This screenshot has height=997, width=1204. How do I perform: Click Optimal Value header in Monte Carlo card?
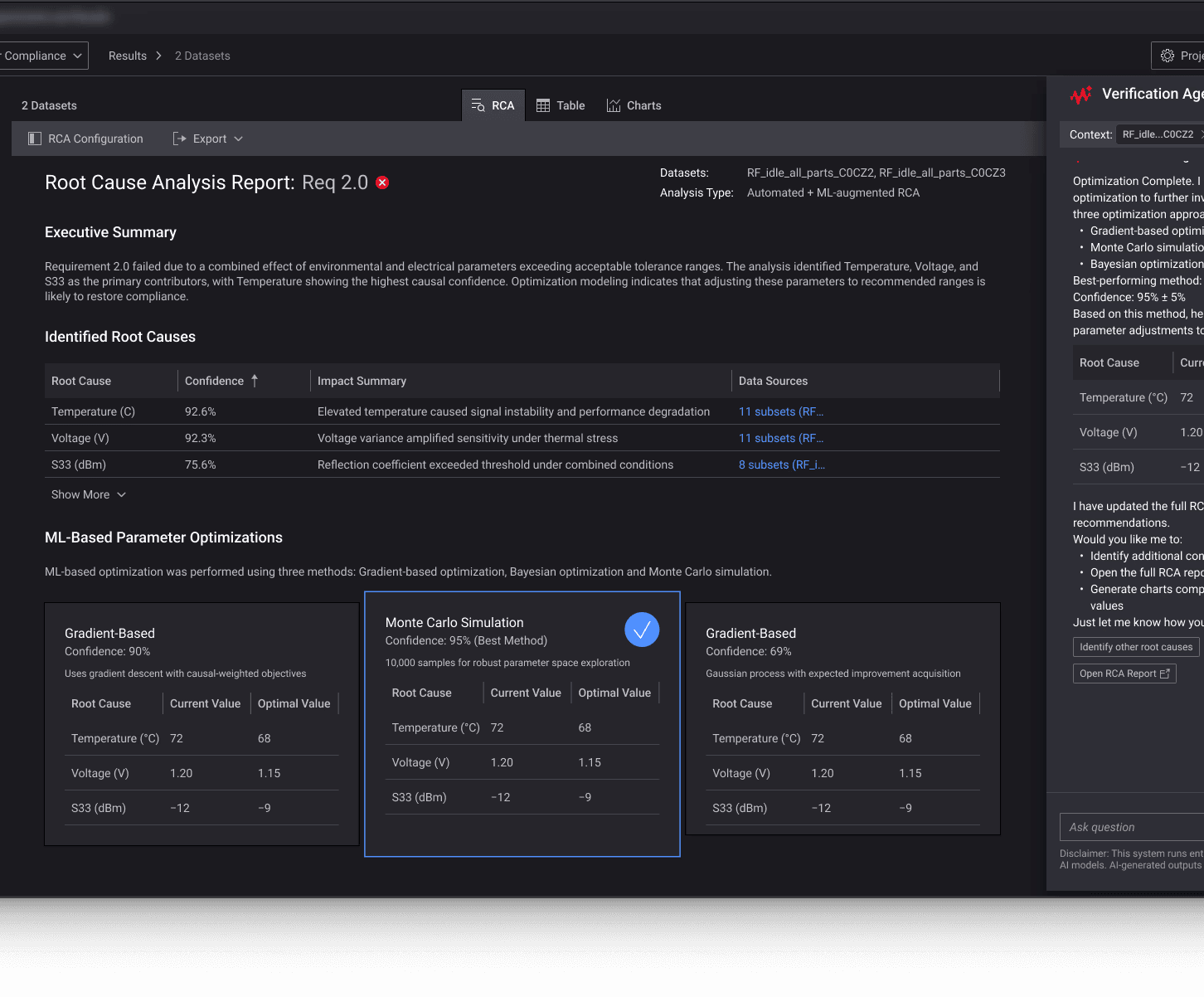614,693
